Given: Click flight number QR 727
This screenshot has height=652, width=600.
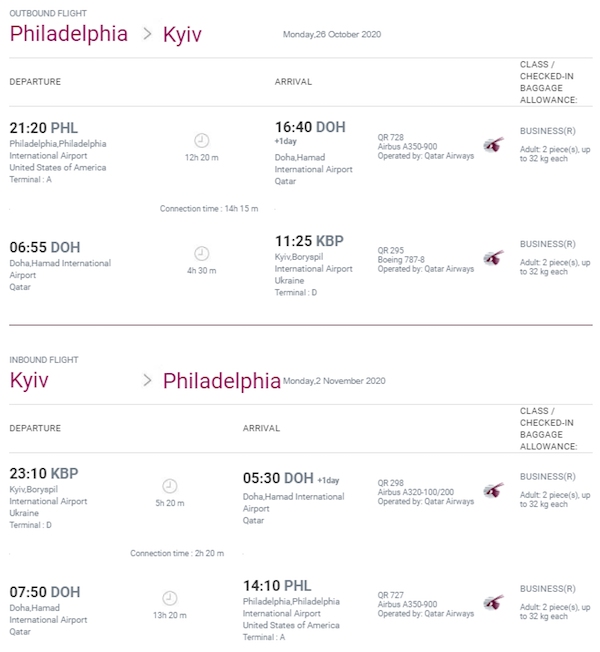Looking at the screenshot, I should tap(390, 595).
